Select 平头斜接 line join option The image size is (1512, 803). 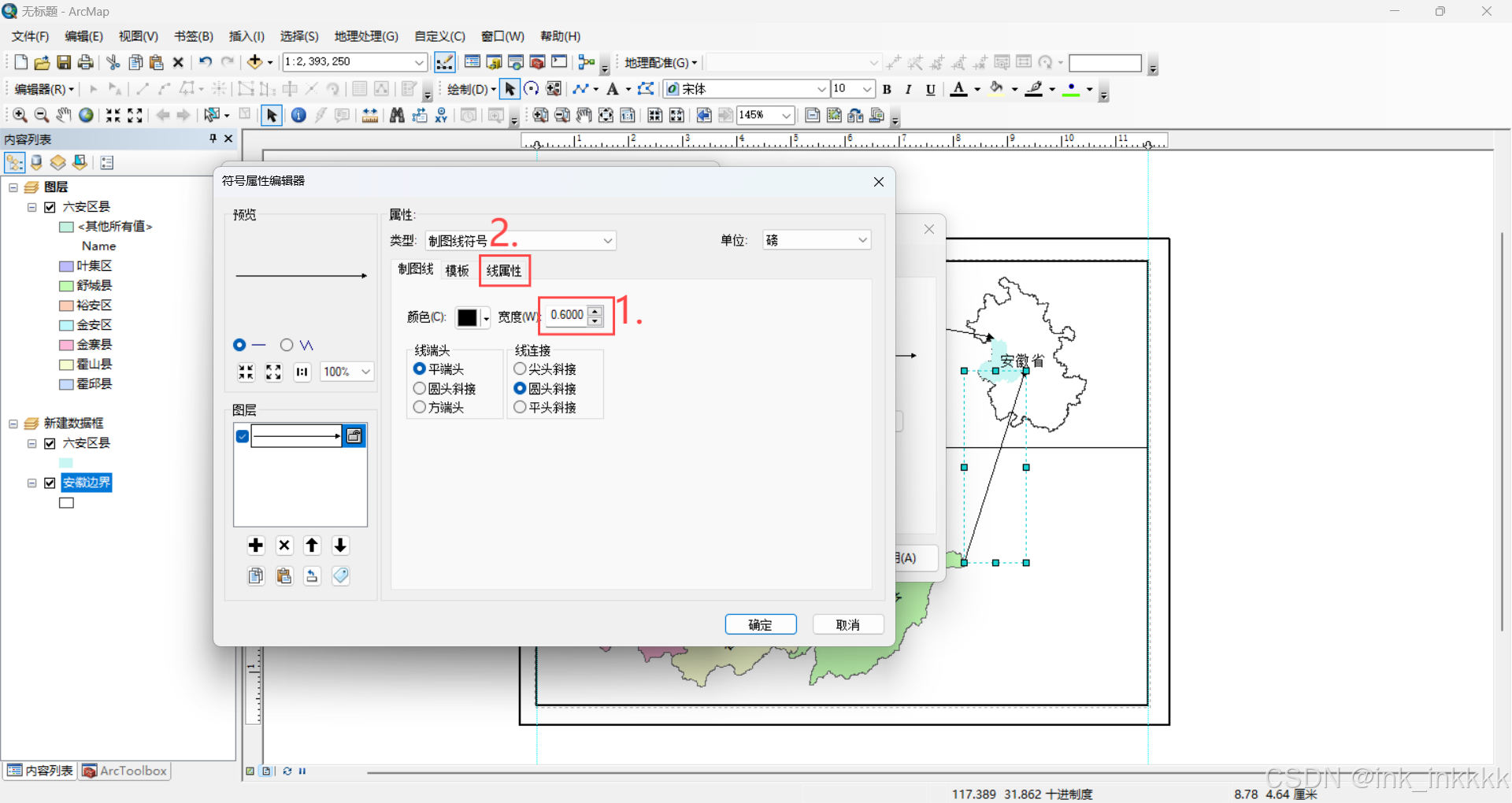point(520,407)
